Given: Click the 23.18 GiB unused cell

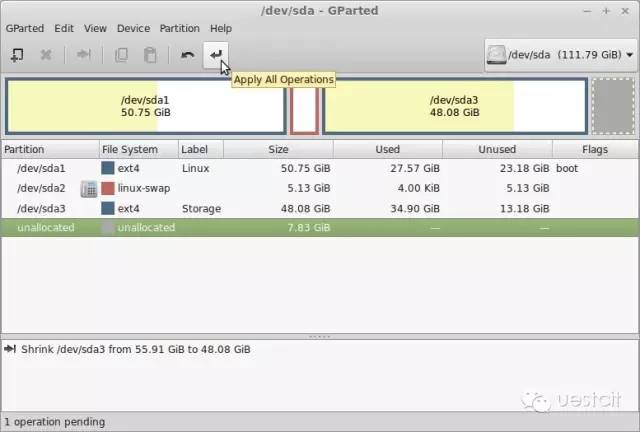Looking at the screenshot, I should pos(524,168).
